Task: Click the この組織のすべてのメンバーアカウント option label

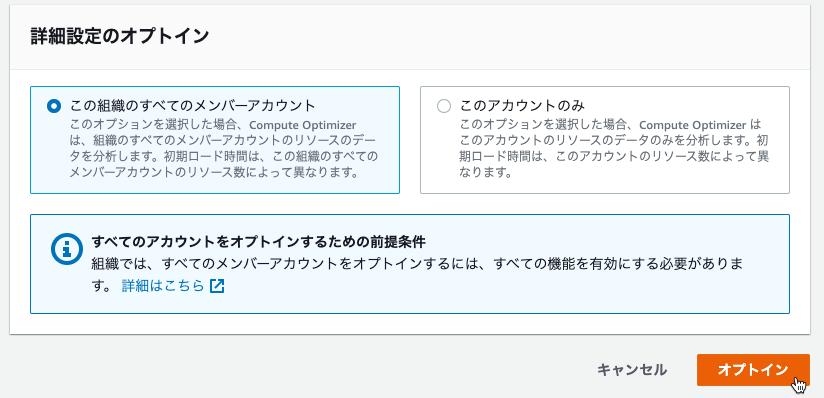Action: click(x=193, y=106)
